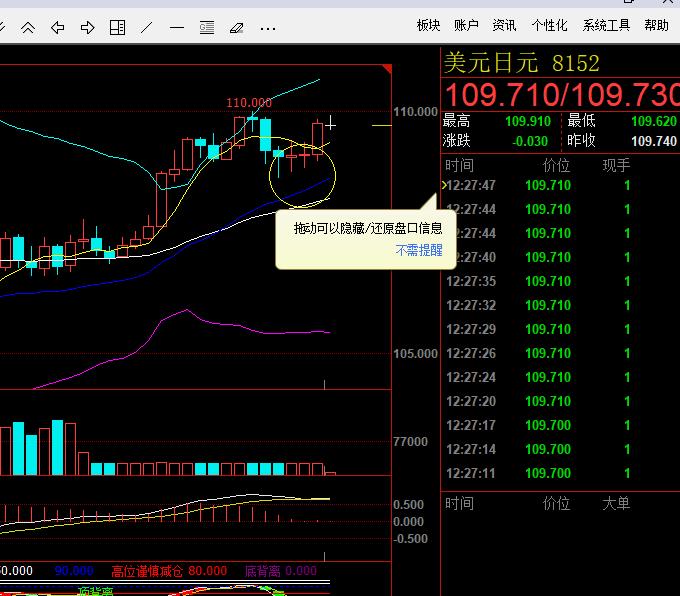Screen dimensions: 680x596
Task: Open the 账户 menu
Action: tap(466, 25)
